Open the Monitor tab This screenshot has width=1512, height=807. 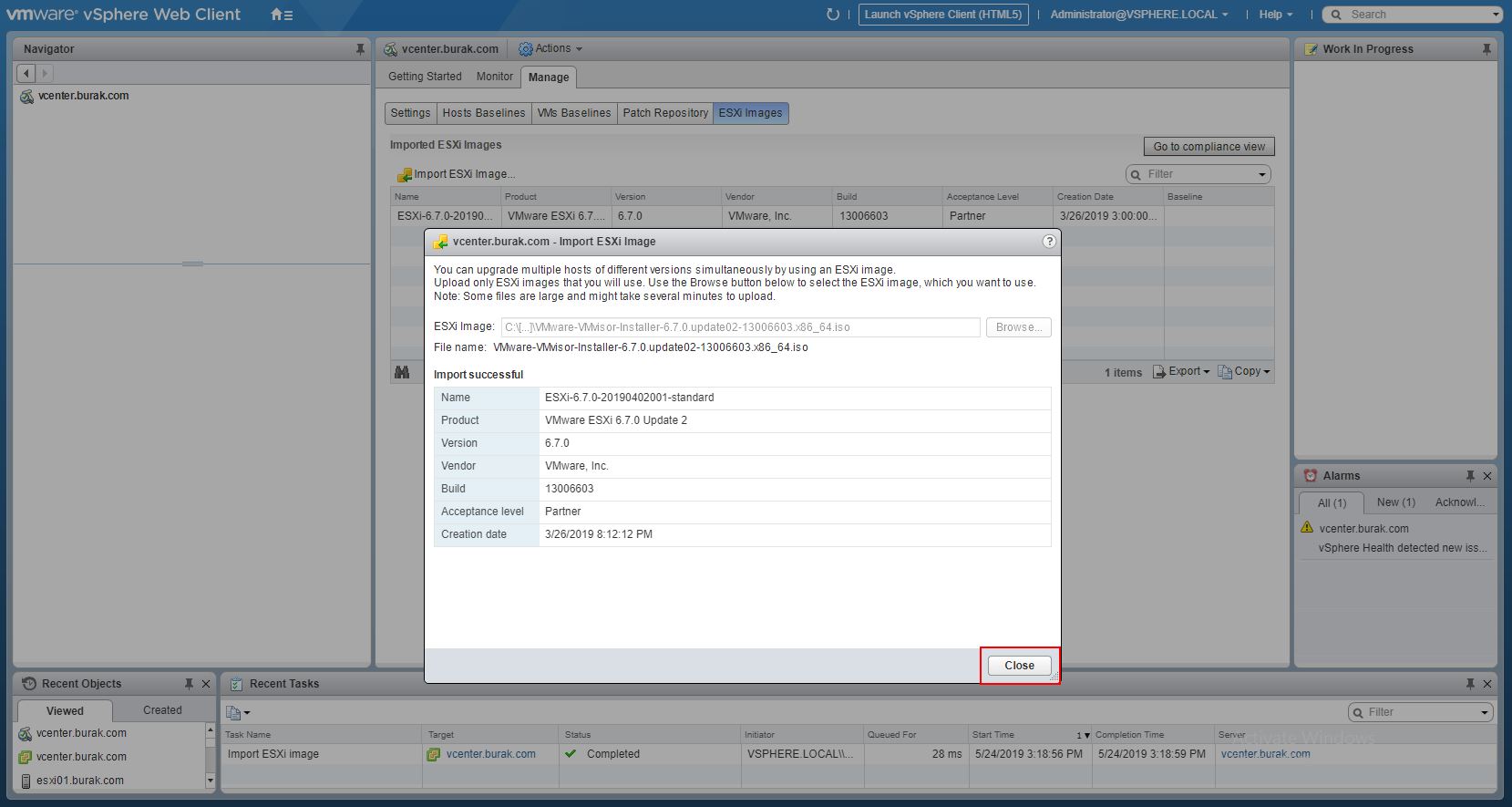tap(494, 77)
